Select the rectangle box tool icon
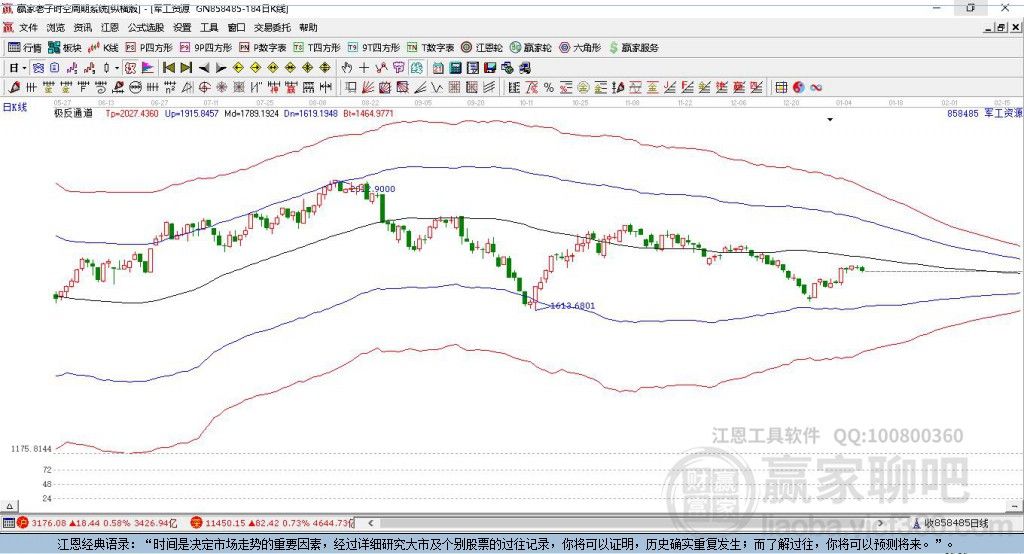The height and width of the screenshot is (554, 1024). (x=351, y=88)
